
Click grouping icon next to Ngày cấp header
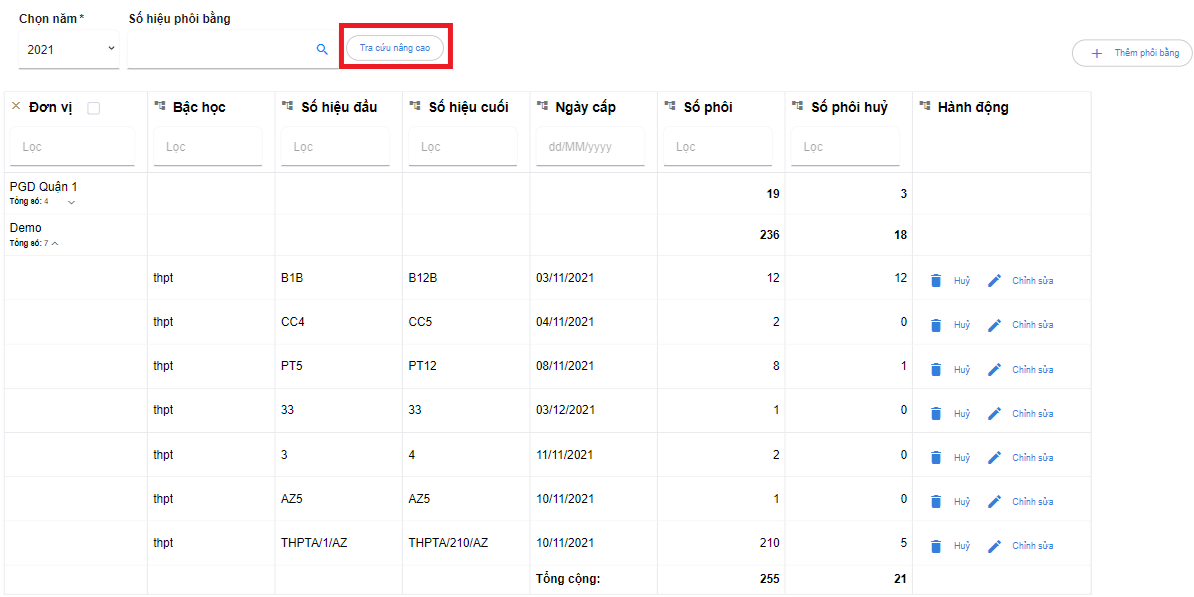click(543, 107)
